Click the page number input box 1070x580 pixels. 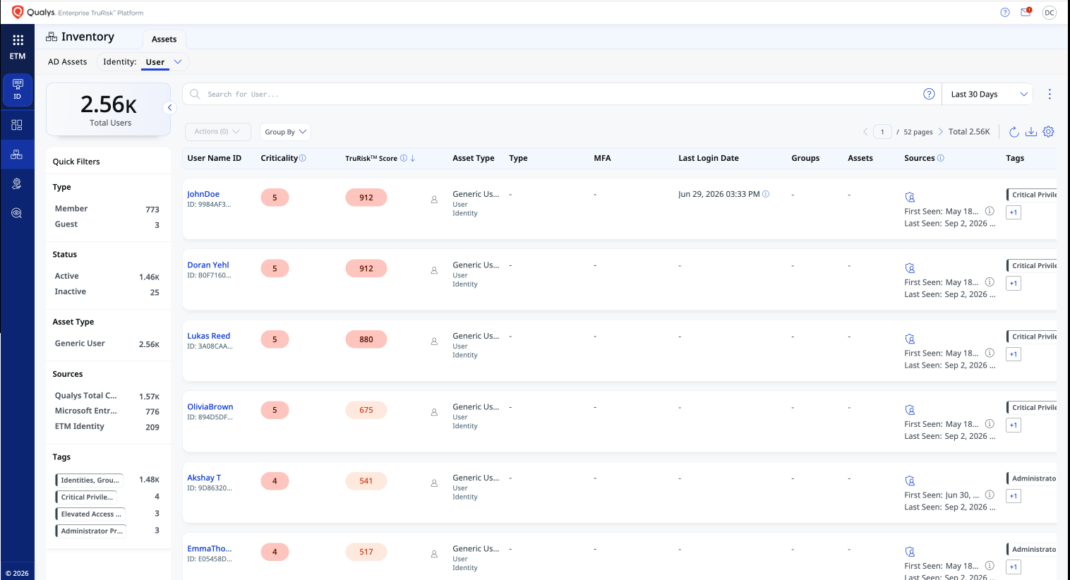[x=882, y=132]
